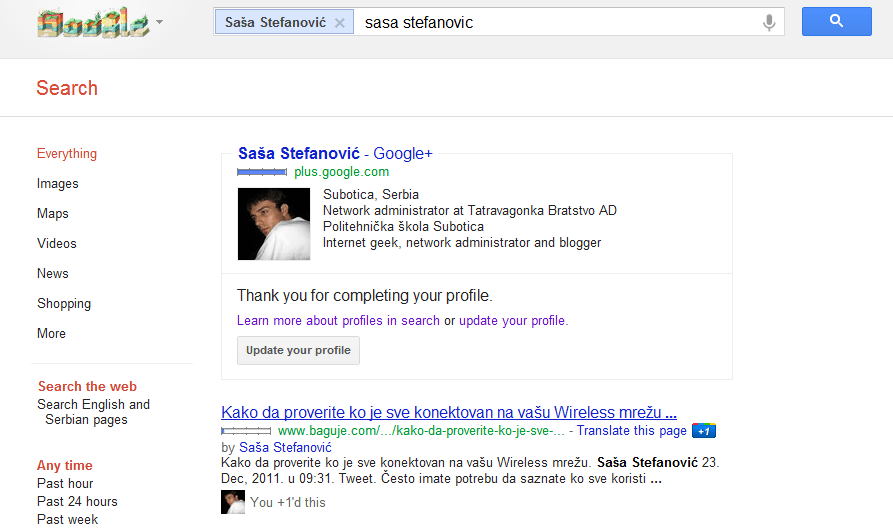Image resolution: width=893 pixels, height=530 pixels.
Task: Click the Update your profile button
Action: click(298, 350)
